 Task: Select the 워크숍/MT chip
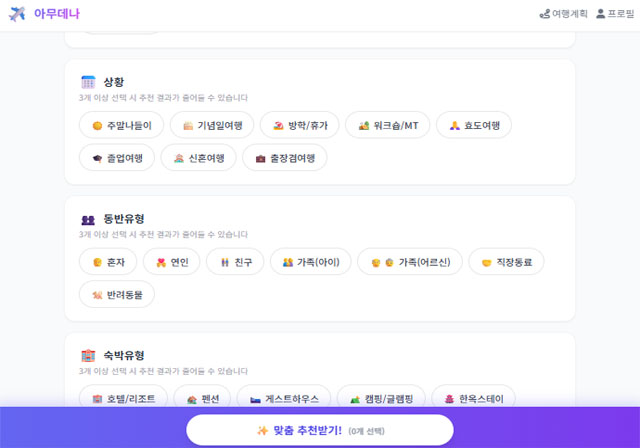tap(388, 125)
